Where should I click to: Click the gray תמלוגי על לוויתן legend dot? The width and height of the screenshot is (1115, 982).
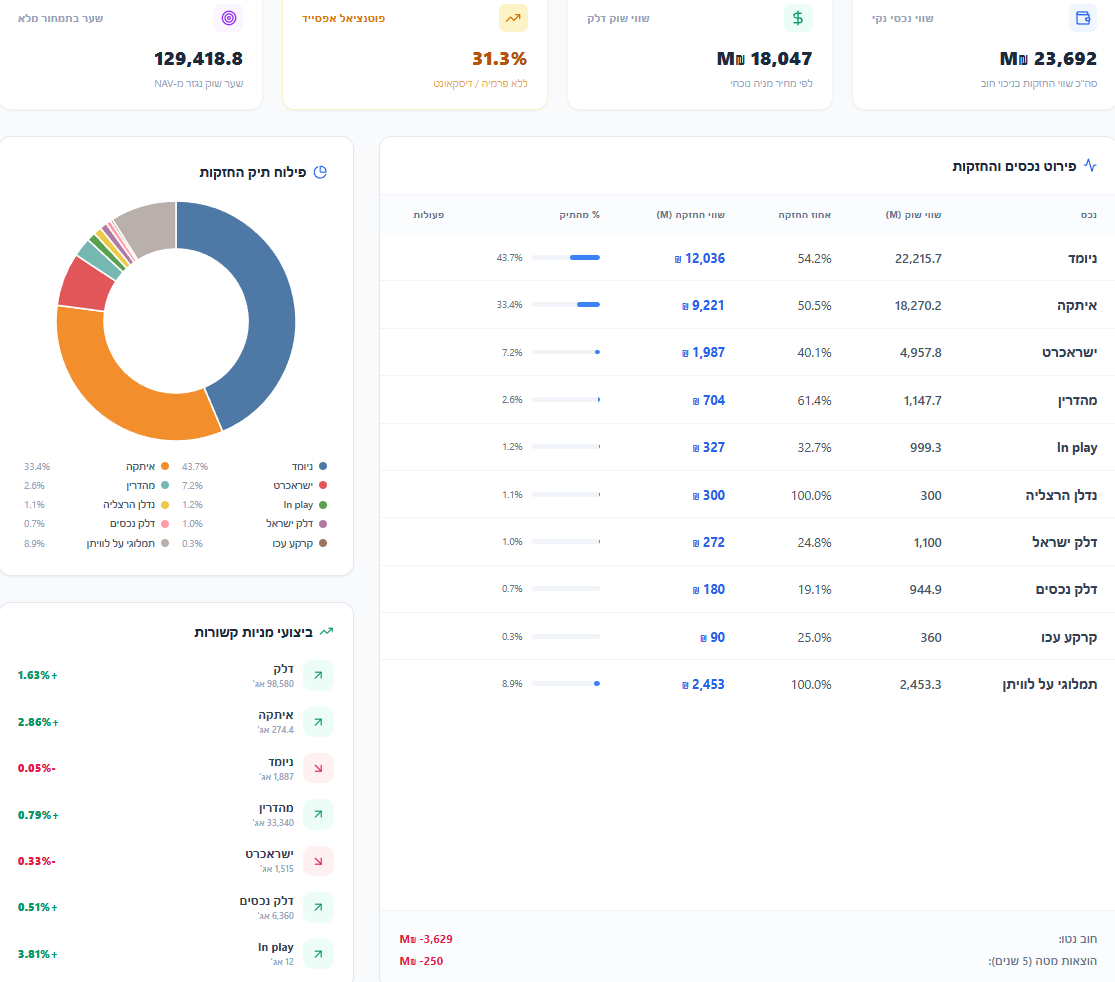click(x=165, y=543)
